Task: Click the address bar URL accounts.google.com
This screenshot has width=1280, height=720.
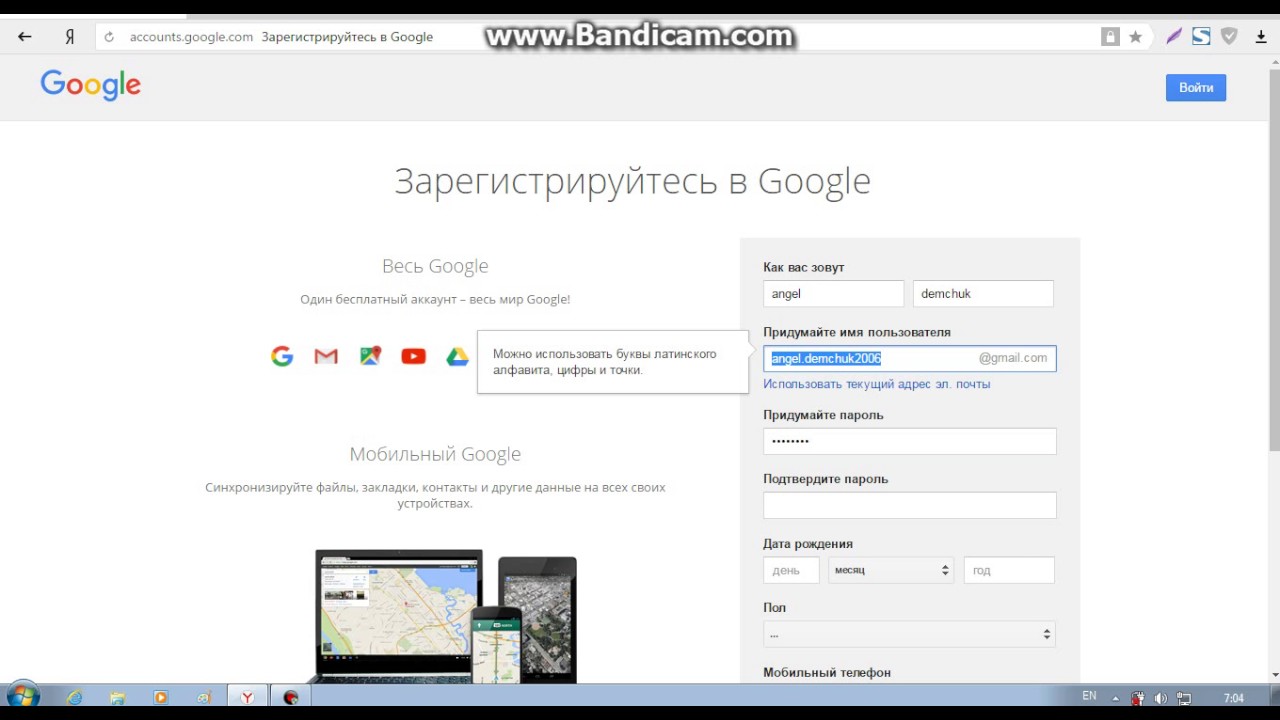Action: 191,37
